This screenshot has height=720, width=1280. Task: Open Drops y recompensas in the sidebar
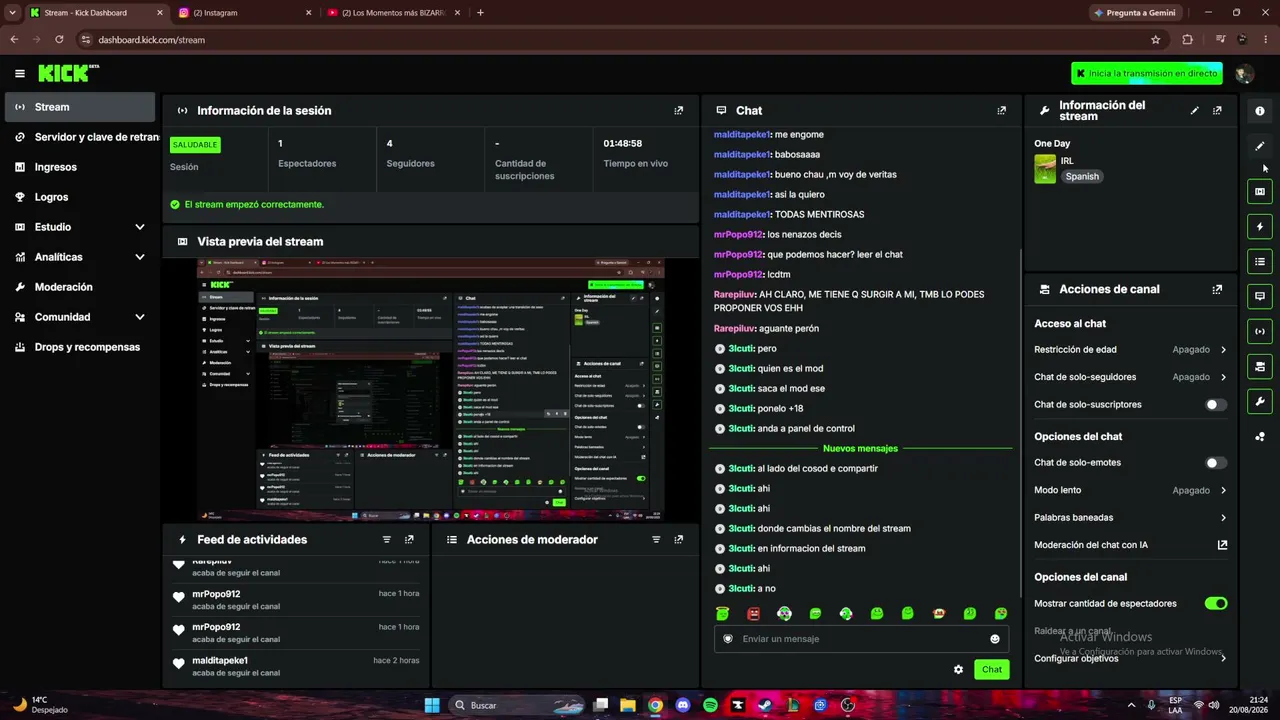(80, 347)
